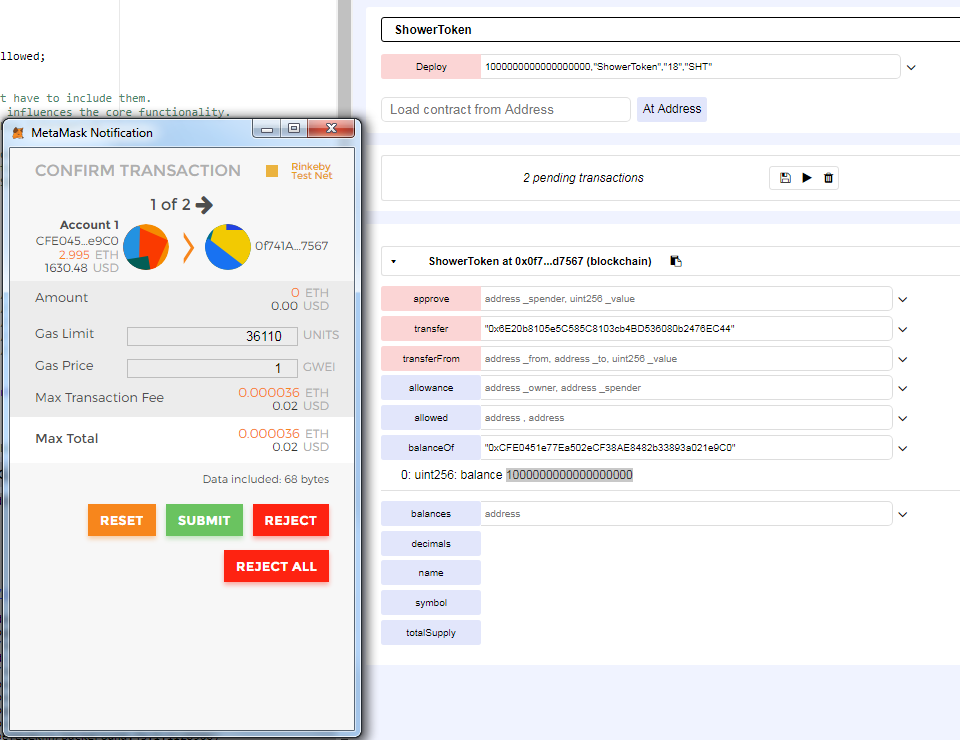Click SUBMIT to confirm the transaction
This screenshot has width=960, height=740.
click(x=204, y=520)
